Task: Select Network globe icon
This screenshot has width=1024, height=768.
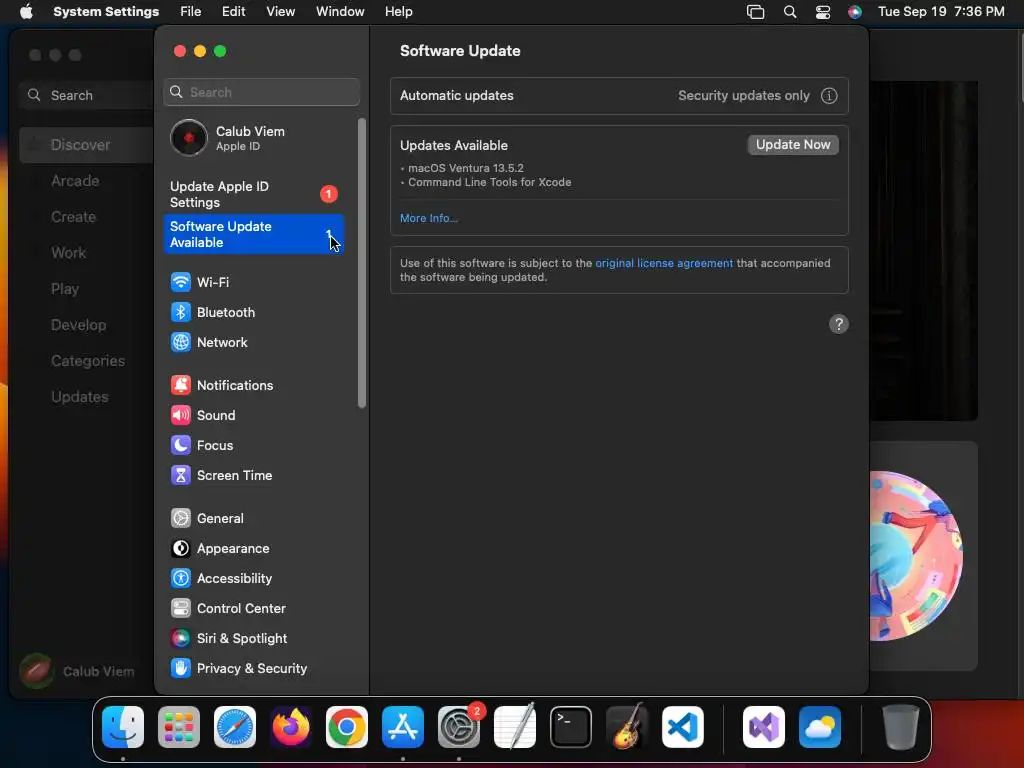Action: tap(181, 342)
